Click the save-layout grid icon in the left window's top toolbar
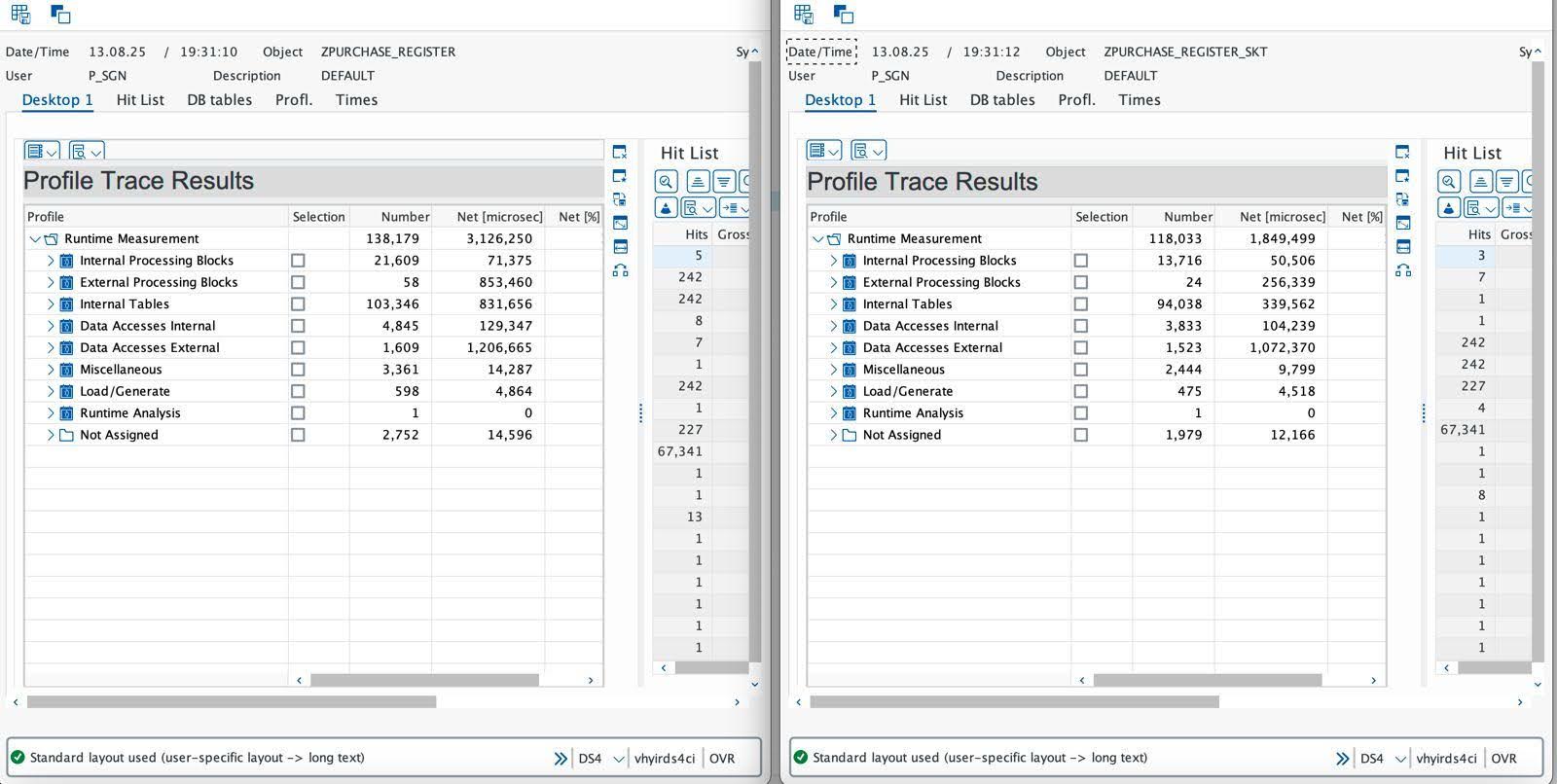The height and width of the screenshot is (784, 1557). 20,14
